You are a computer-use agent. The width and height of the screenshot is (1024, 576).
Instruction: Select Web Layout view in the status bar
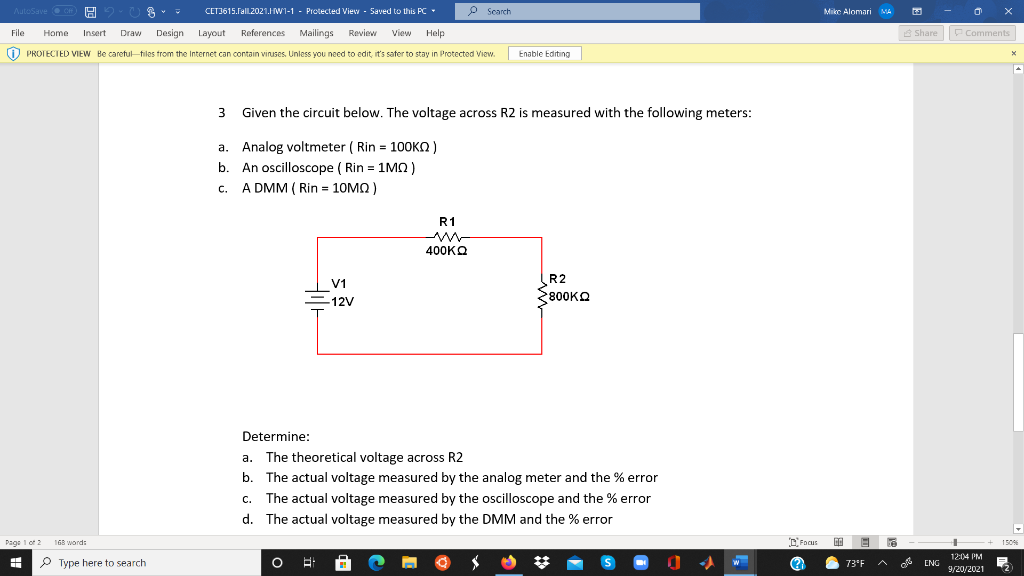(892, 541)
